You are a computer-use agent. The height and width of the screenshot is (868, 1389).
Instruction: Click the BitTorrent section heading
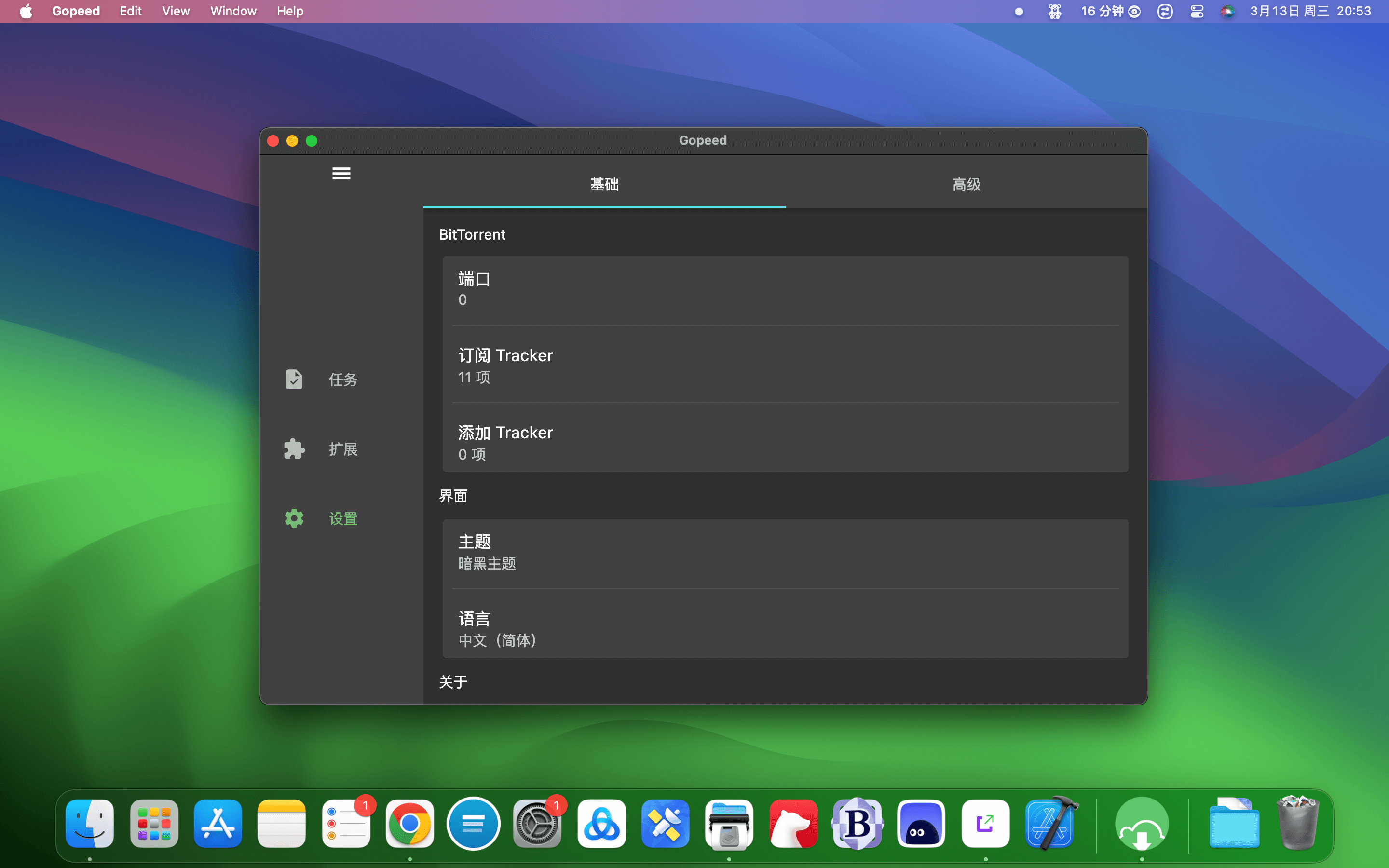pyautogui.click(x=472, y=235)
